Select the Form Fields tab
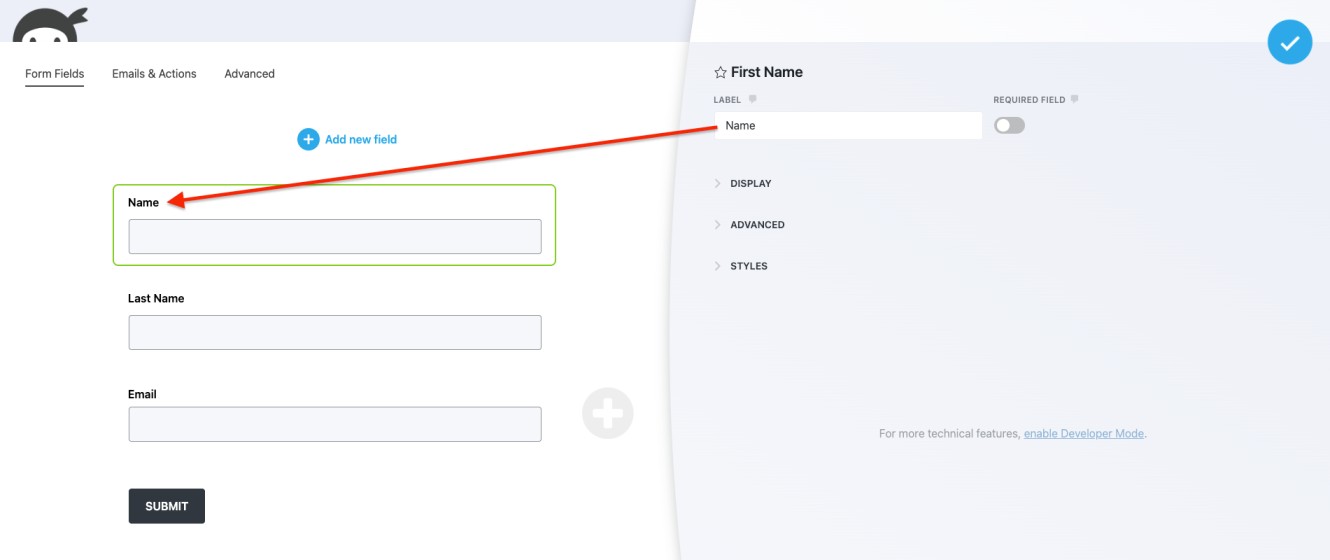The height and width of the screenshot is (560, 1330). click(x=54, y=74)
